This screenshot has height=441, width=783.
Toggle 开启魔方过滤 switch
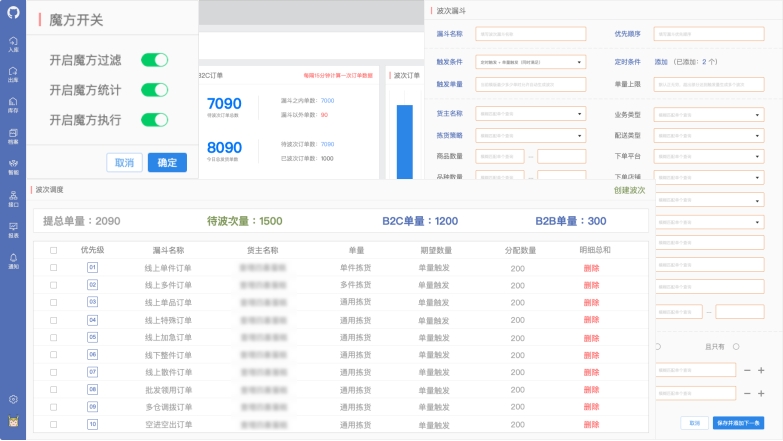[154, 60]
